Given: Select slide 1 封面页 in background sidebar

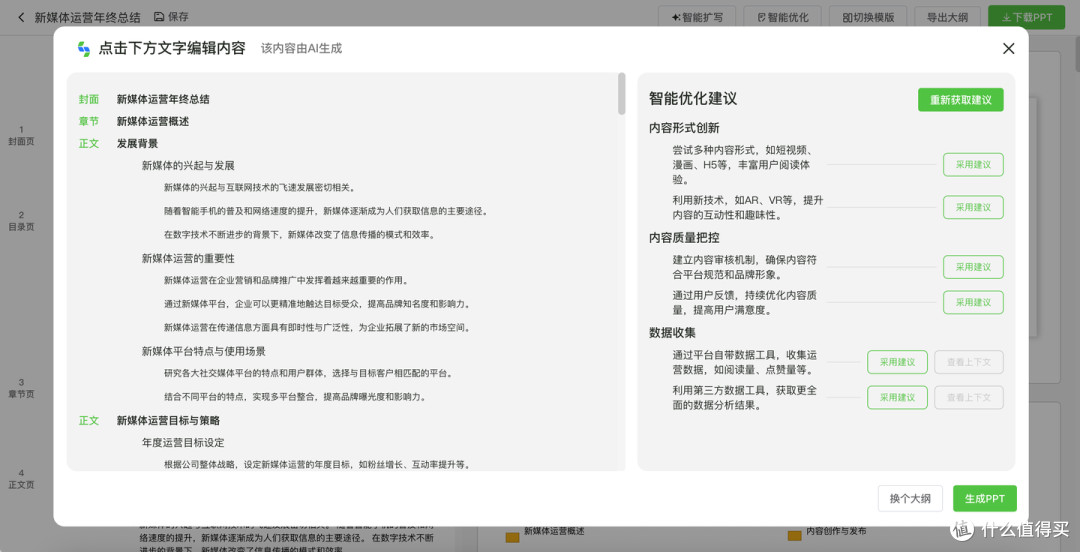Looking at the screenshot, I should pos(21,135).
